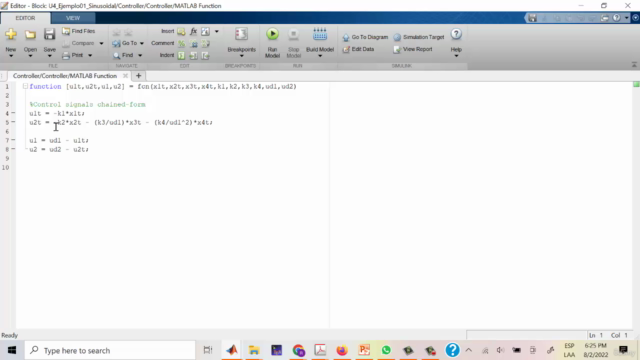Close the MATLAB Function document tab
Viewport: 640px width, 360px height.
(x=125, y=76)
